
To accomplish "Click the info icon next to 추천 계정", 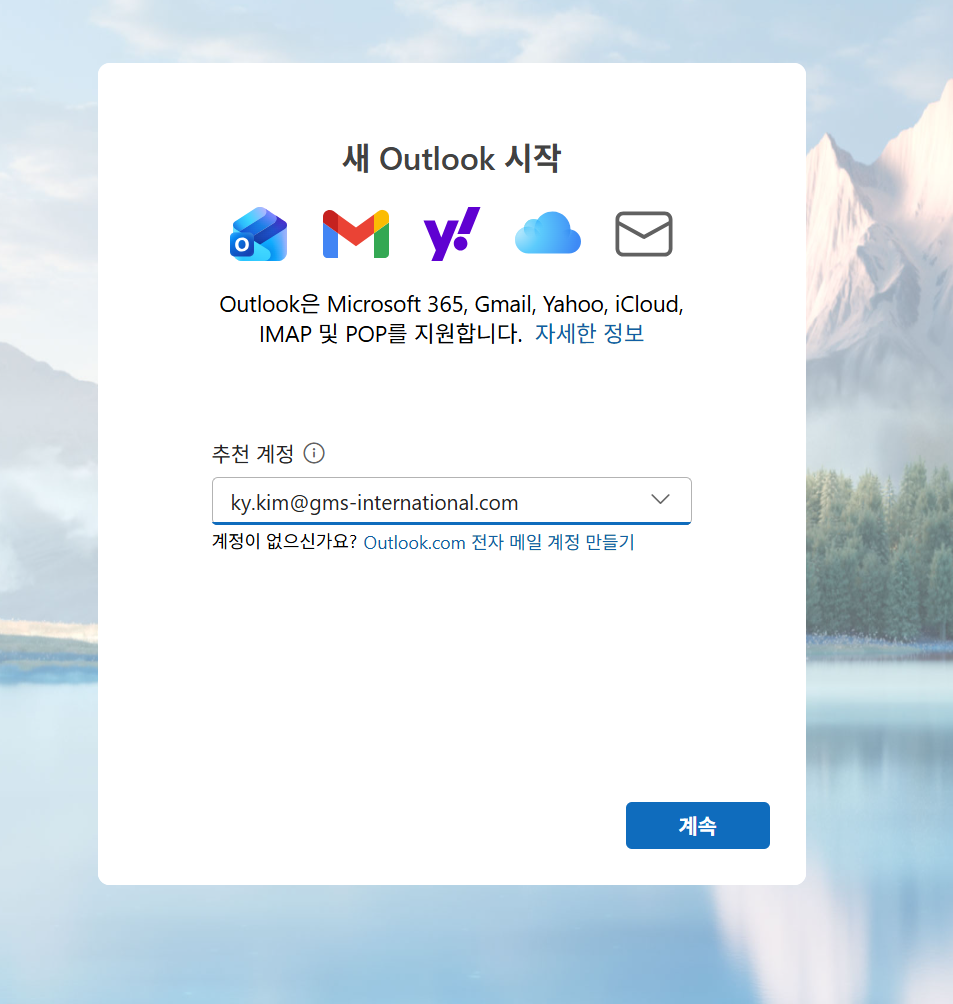I will 314,453.
